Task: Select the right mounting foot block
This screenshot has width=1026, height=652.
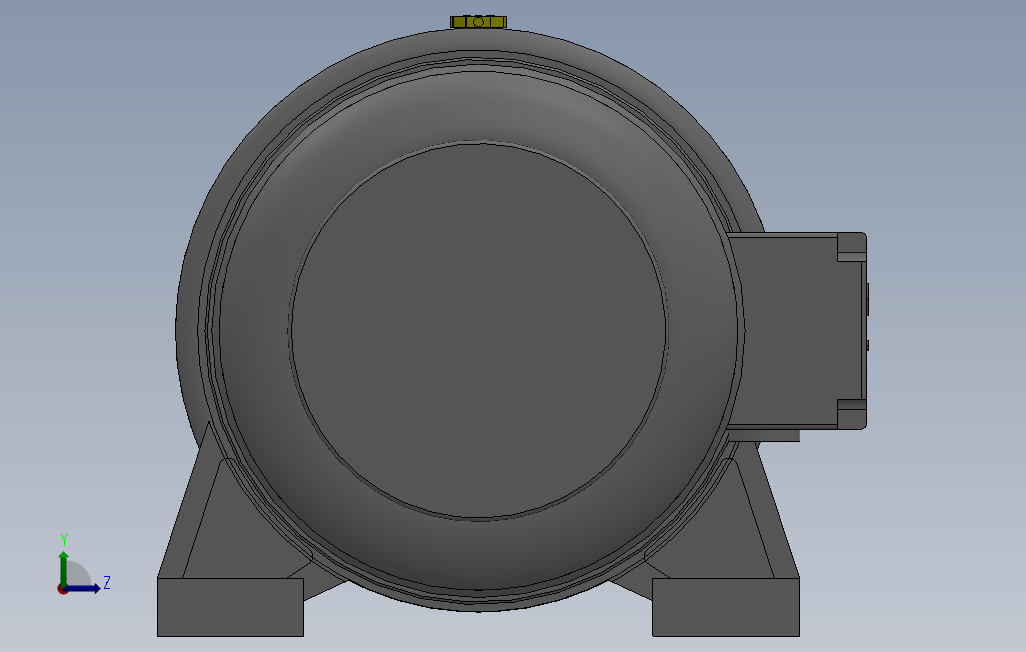Action: (x=726, y=607)
